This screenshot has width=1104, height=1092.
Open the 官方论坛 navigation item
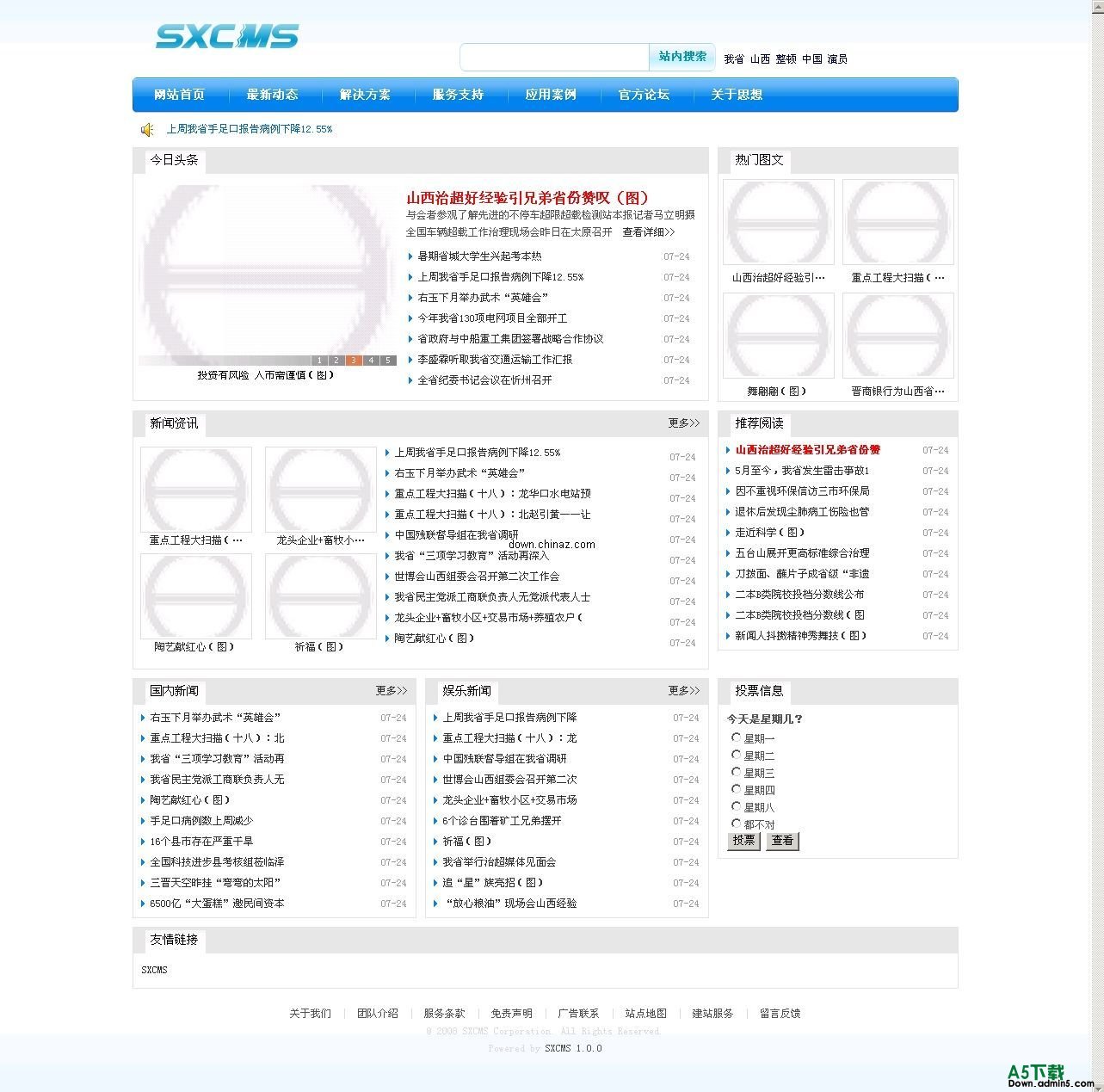(x=643, y=95)
